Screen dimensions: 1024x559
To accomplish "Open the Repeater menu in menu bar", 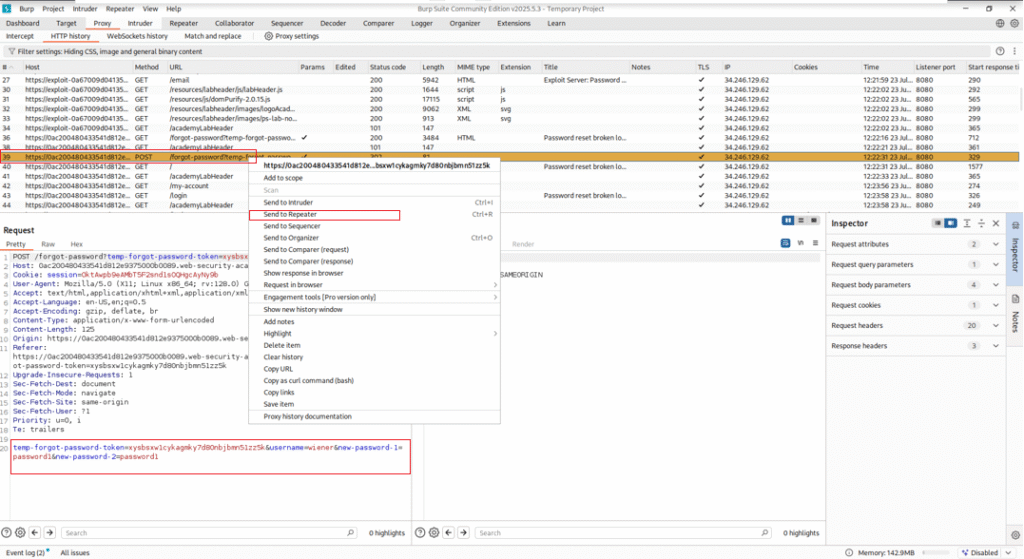I will point(120,9).
